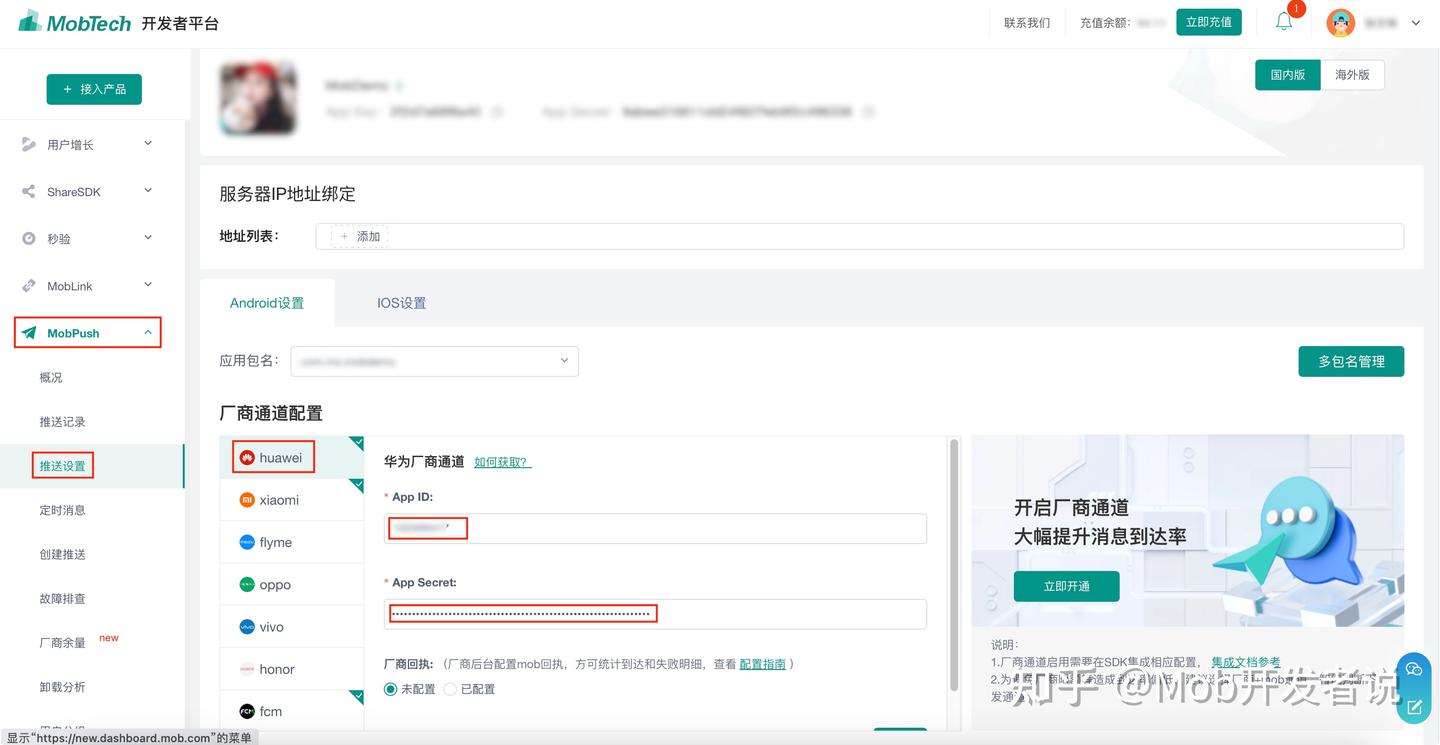Open the notification bell
This screenshot has width=1440, height=745.
[1284, 22]
